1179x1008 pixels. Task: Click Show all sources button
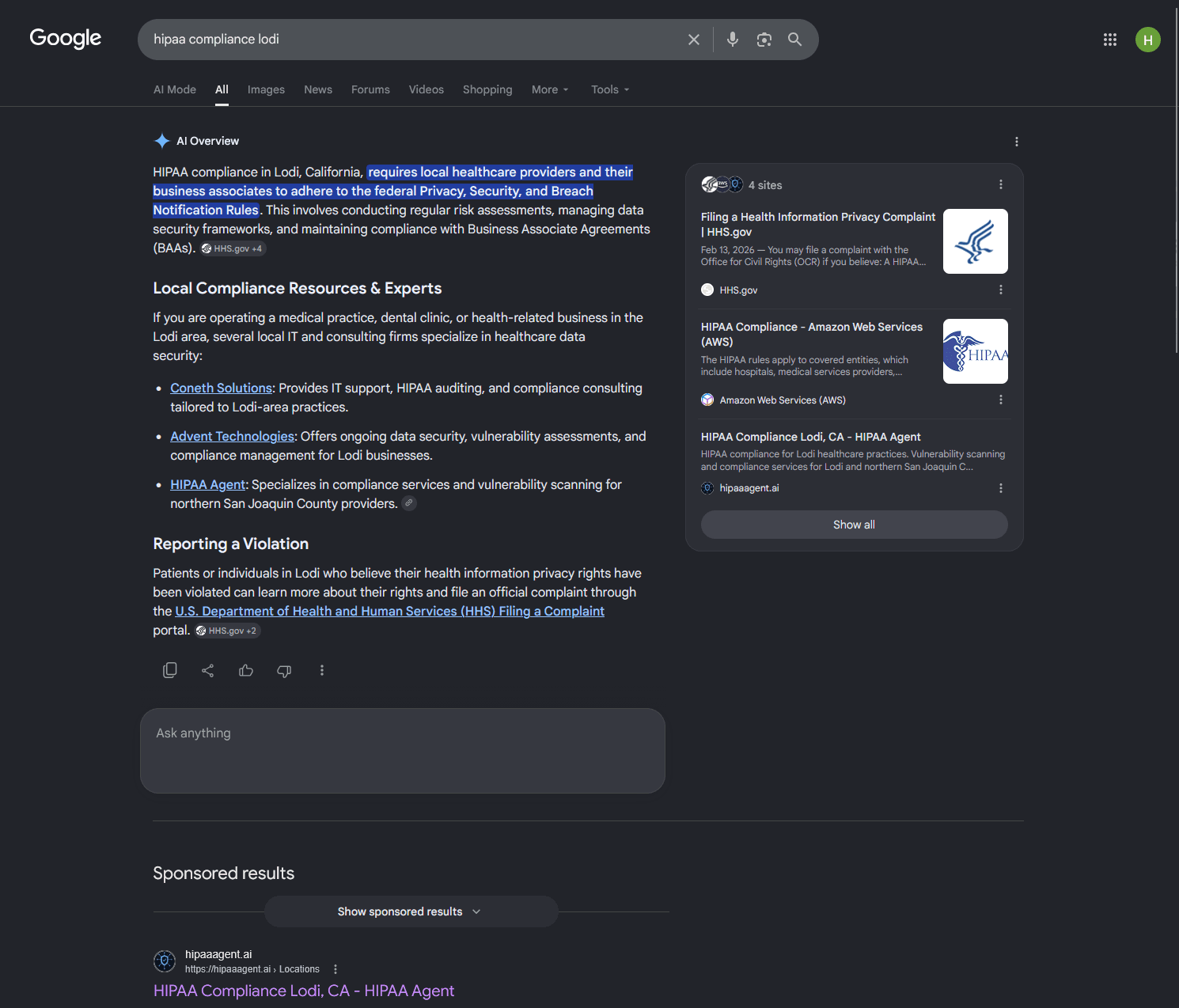coord(854,525)
